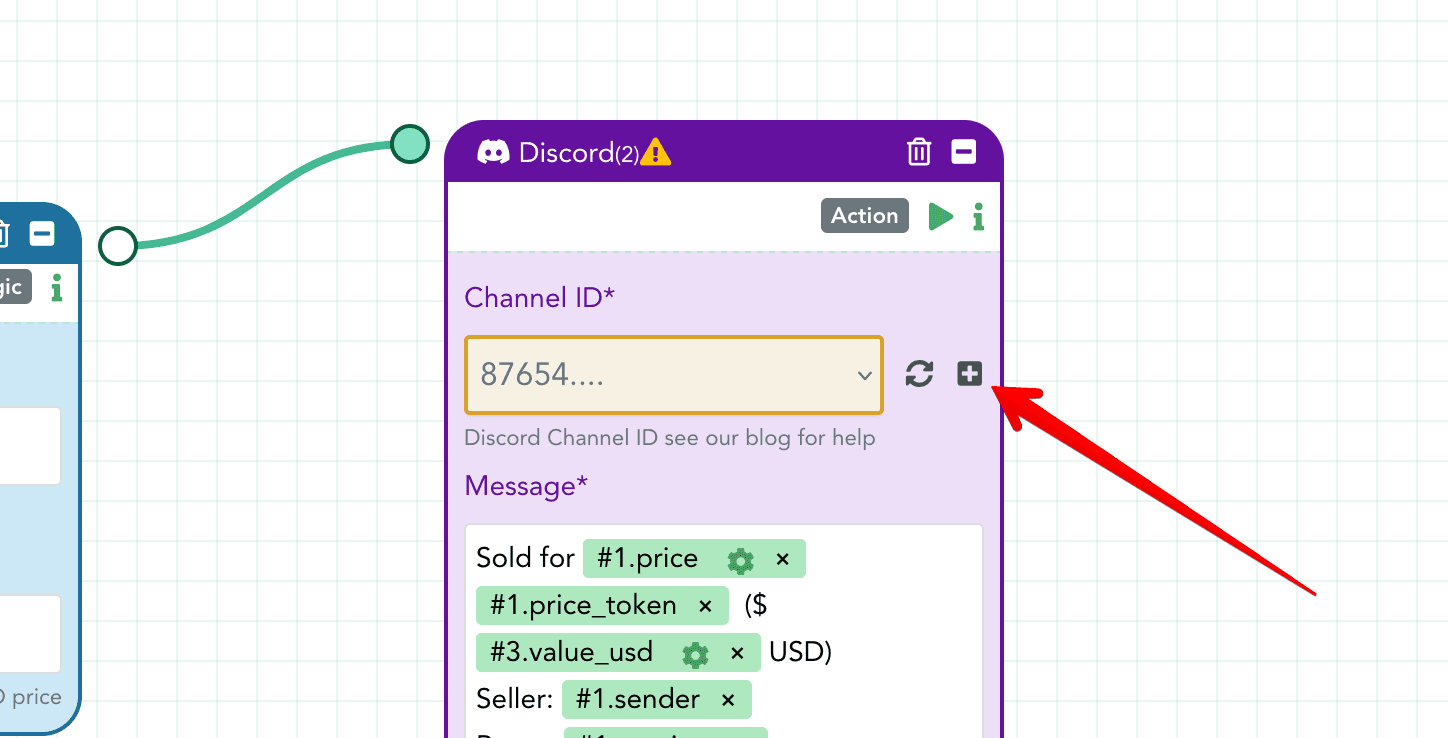
Task: Click the warning triangle on Discord header
Action: click(x=656, y=152)
